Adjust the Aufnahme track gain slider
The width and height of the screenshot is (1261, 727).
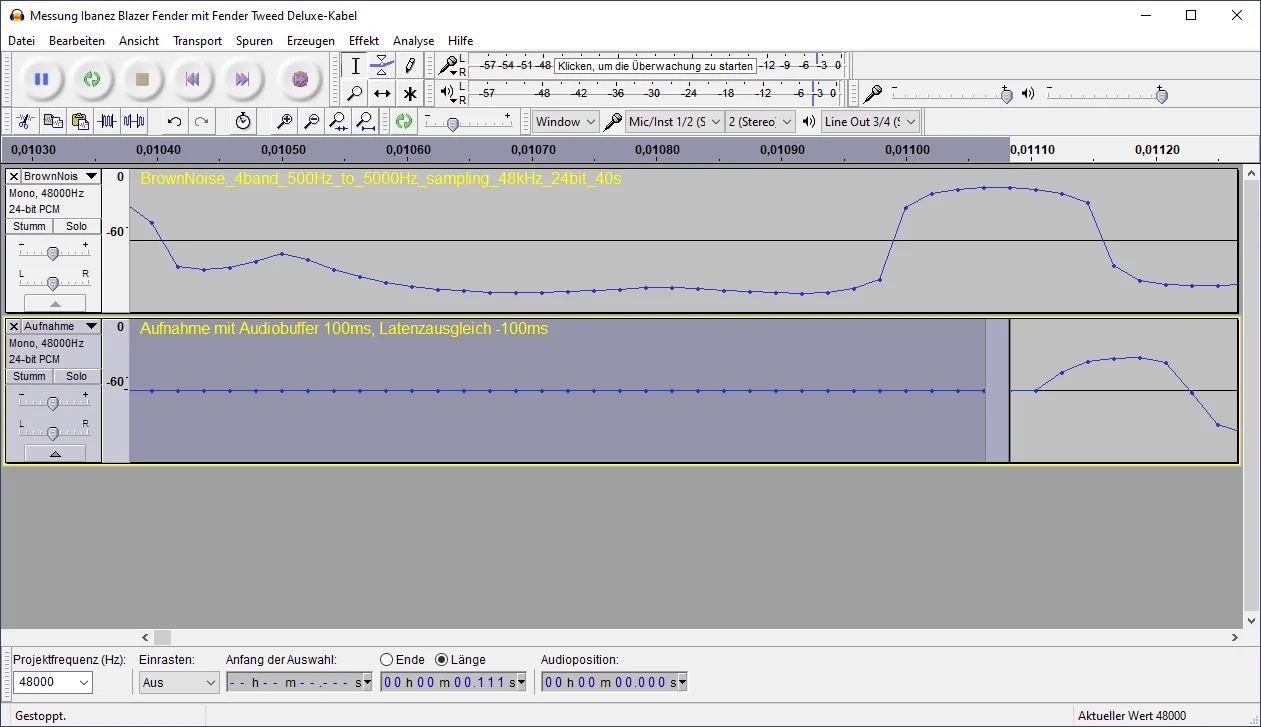pyautogui.click(x=53, y=403)
